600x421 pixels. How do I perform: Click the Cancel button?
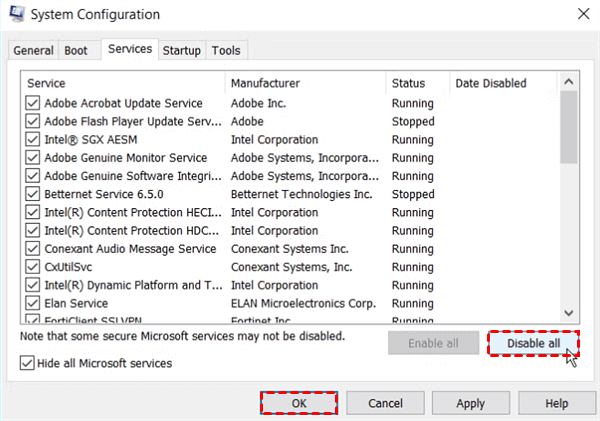pyautogui.click(x=385, y=403)
